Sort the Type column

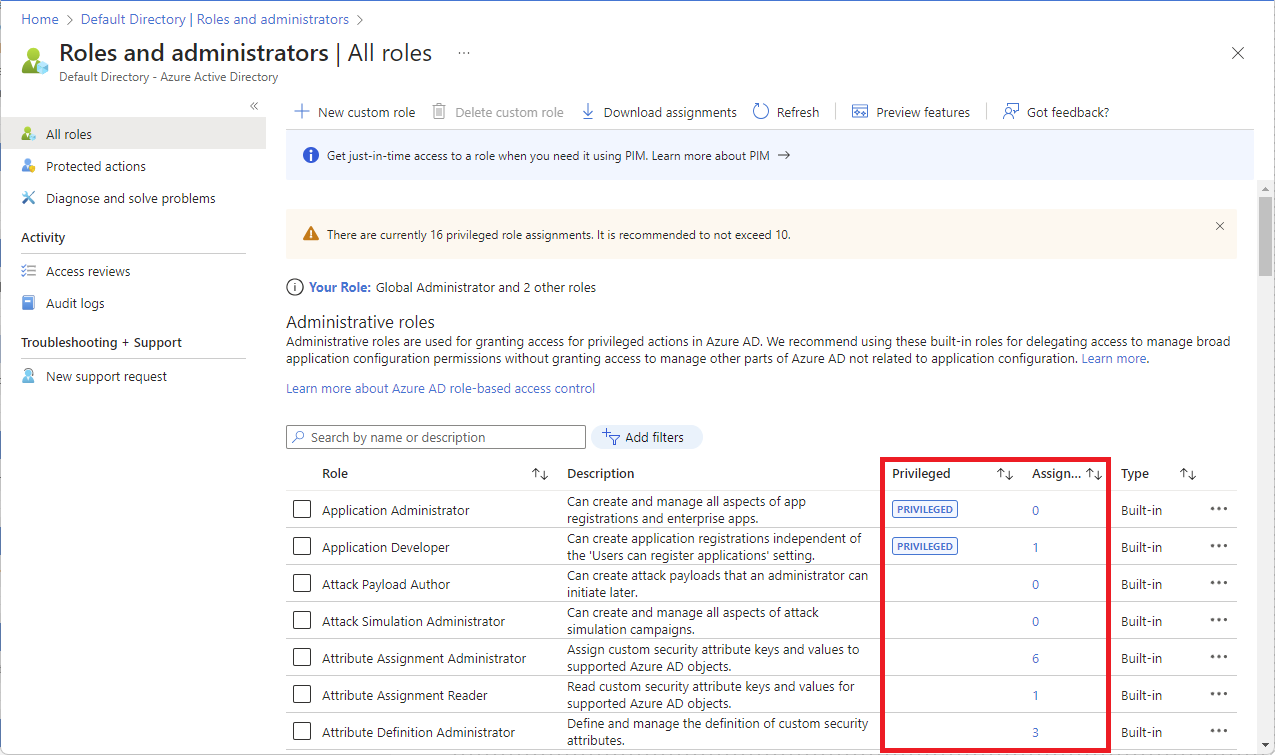(1188, 474)
